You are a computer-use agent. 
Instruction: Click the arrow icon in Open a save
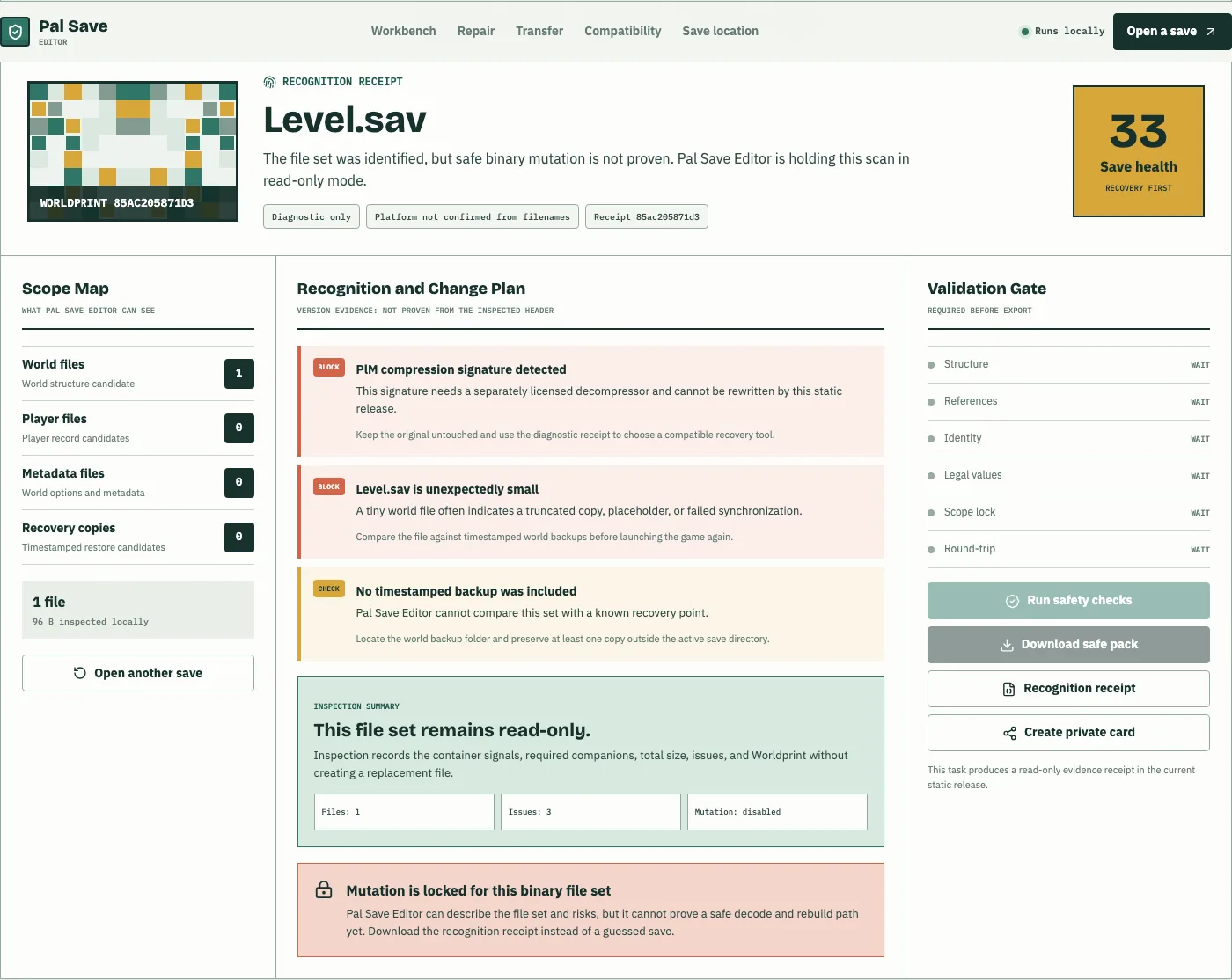pos(1211,32)
